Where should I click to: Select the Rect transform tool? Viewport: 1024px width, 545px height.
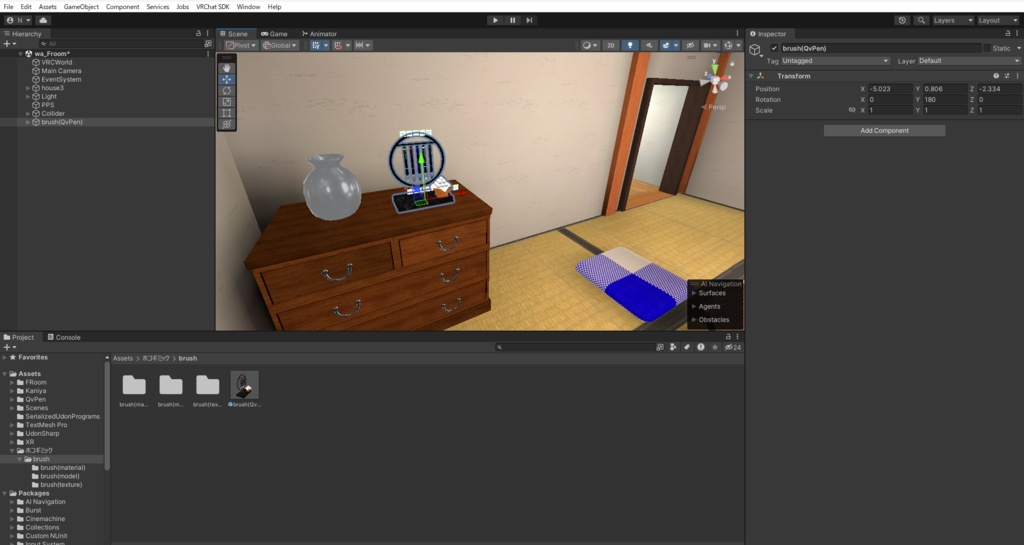(x=227, y=113)
